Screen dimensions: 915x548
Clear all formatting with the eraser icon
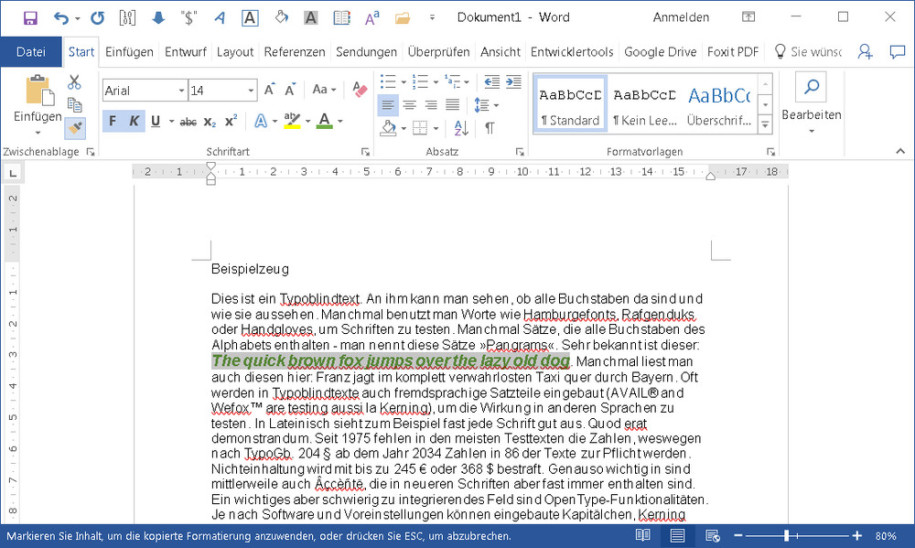click(x=360, y=89)
